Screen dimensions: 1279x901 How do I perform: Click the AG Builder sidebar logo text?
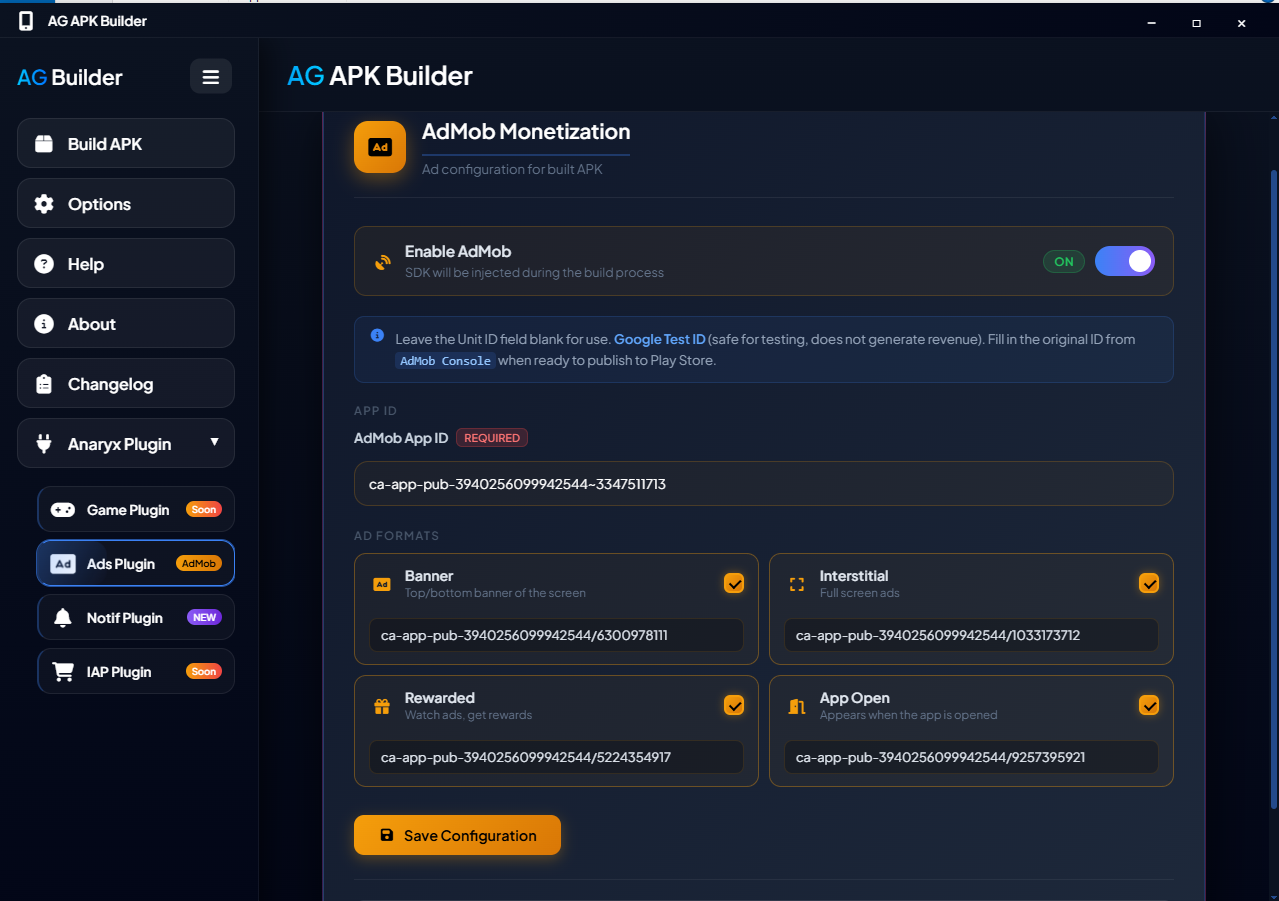(x=70, y=77)
